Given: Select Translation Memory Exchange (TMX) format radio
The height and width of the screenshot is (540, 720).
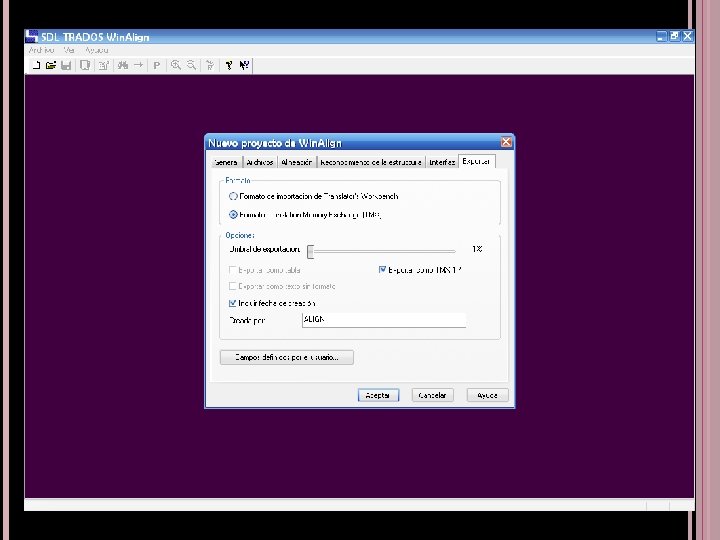Looking at the screenshot, I should (x=233, y=214).
